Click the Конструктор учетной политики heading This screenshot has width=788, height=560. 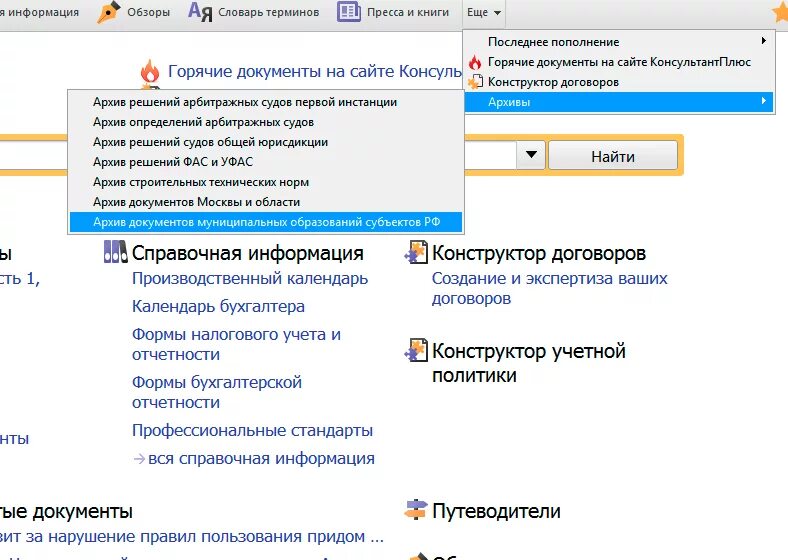point(529,362)
